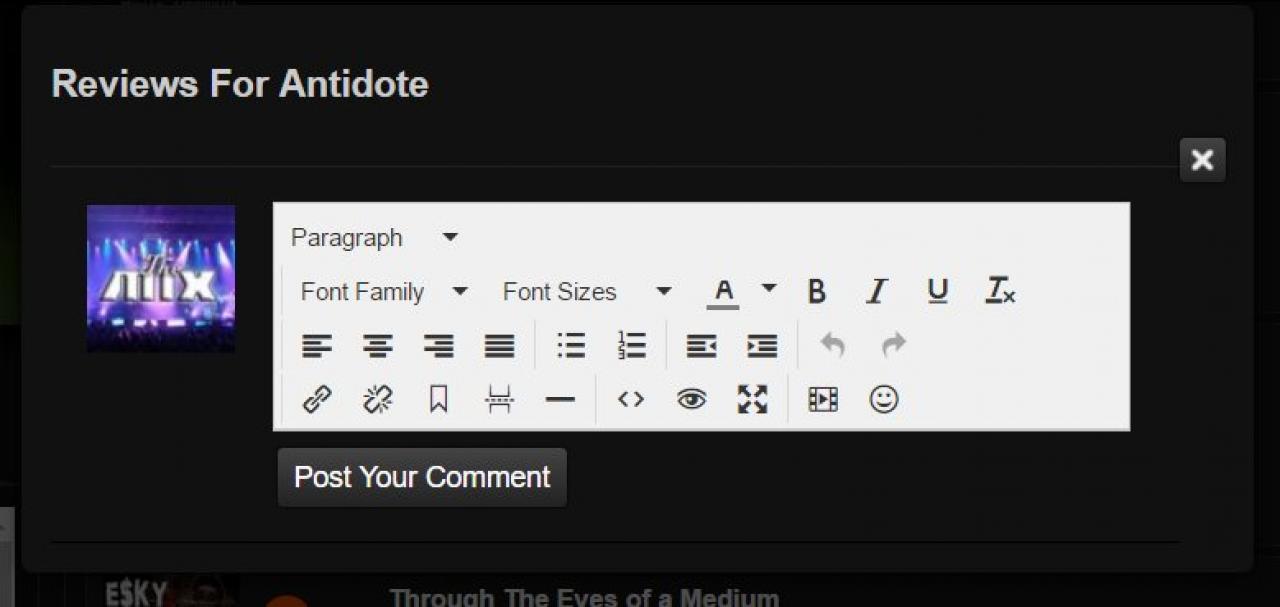1280x607 pixels.
Task: Open the Paragraph format dropdown
Action: (x=374, y=238)
